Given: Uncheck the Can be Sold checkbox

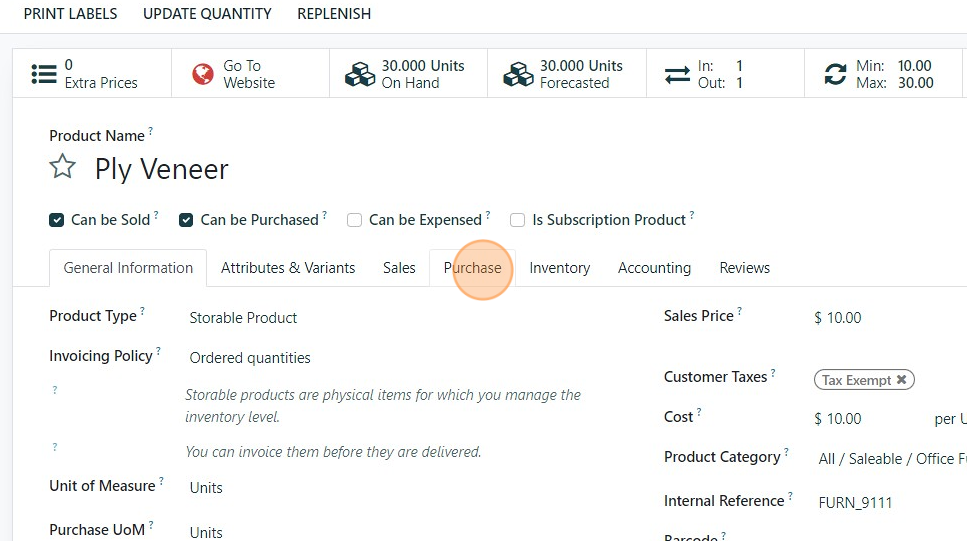Looking at the screenshot, I should 57,220.
